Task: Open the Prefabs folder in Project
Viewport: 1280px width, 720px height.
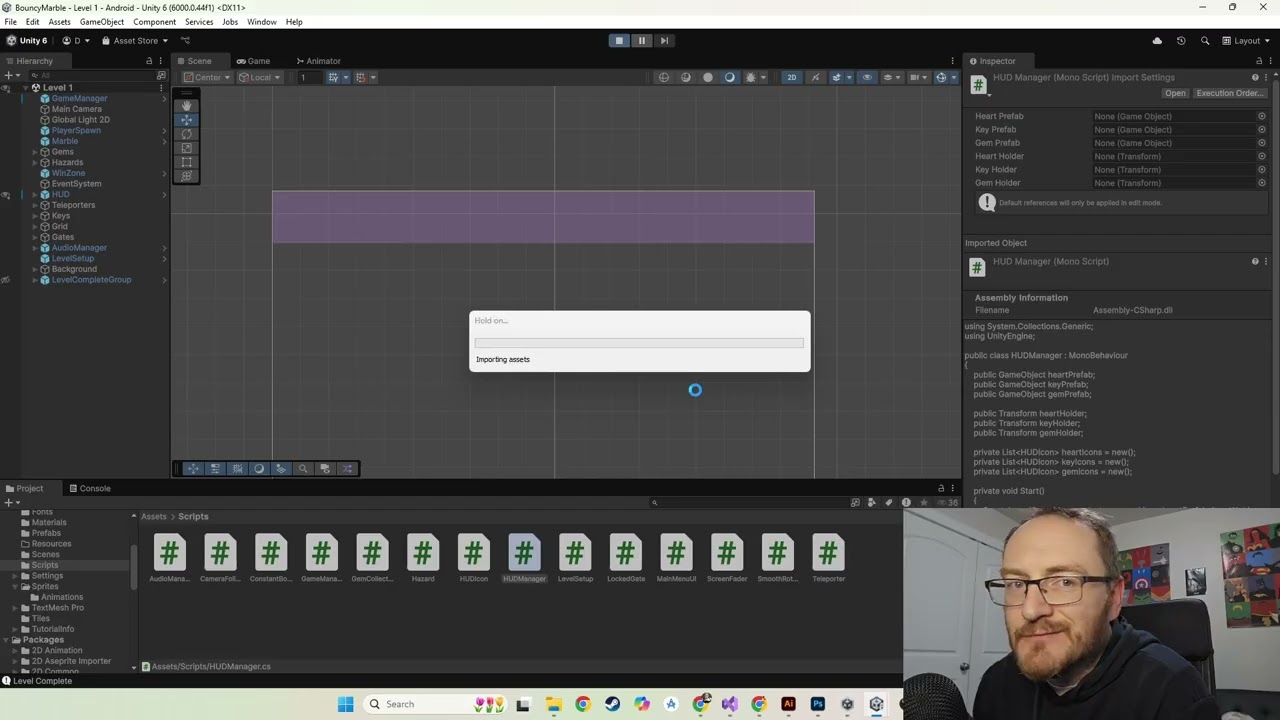Action: click(x=46, y=533)
